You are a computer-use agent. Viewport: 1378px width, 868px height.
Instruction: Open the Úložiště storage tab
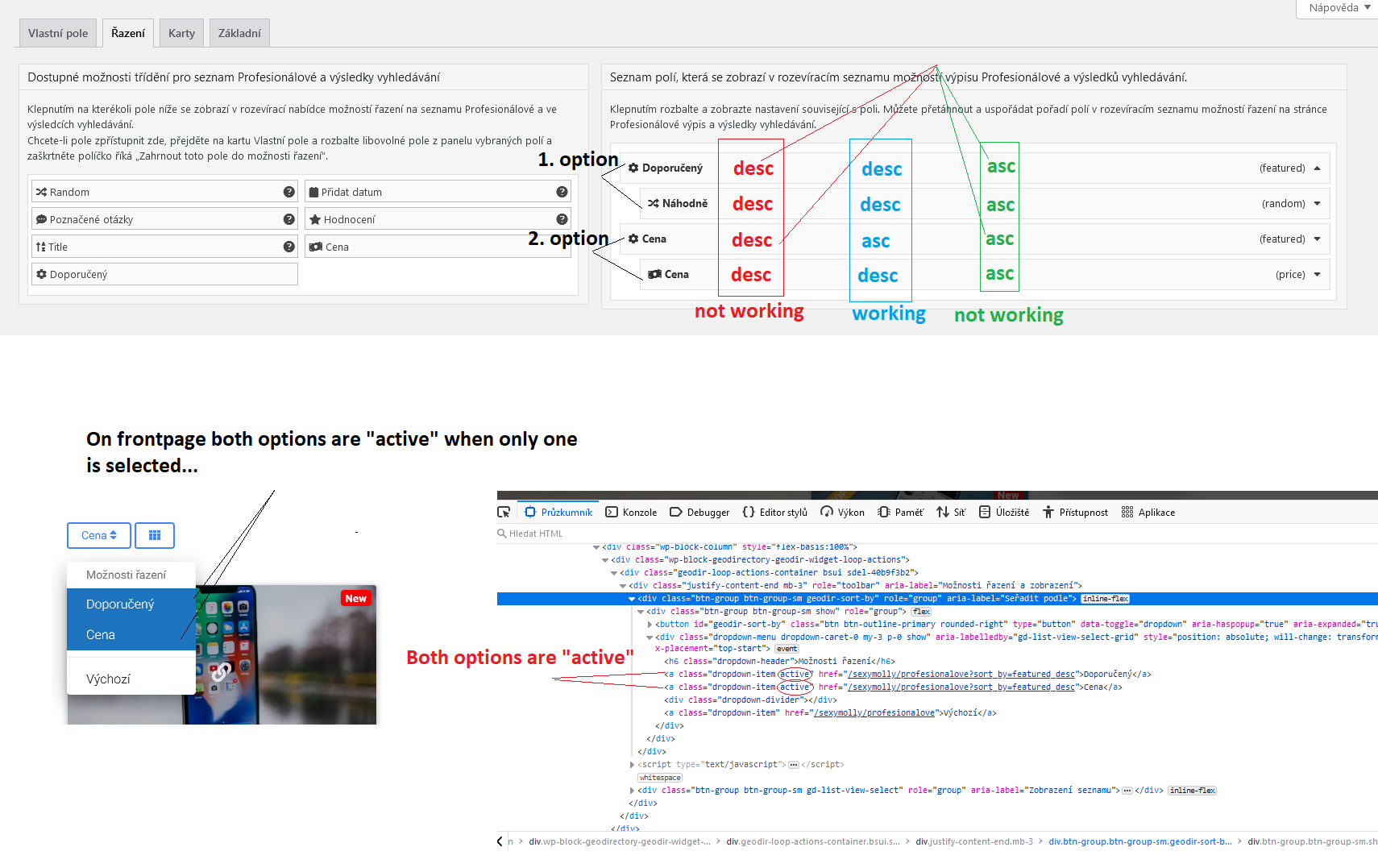coord(1004,512)
